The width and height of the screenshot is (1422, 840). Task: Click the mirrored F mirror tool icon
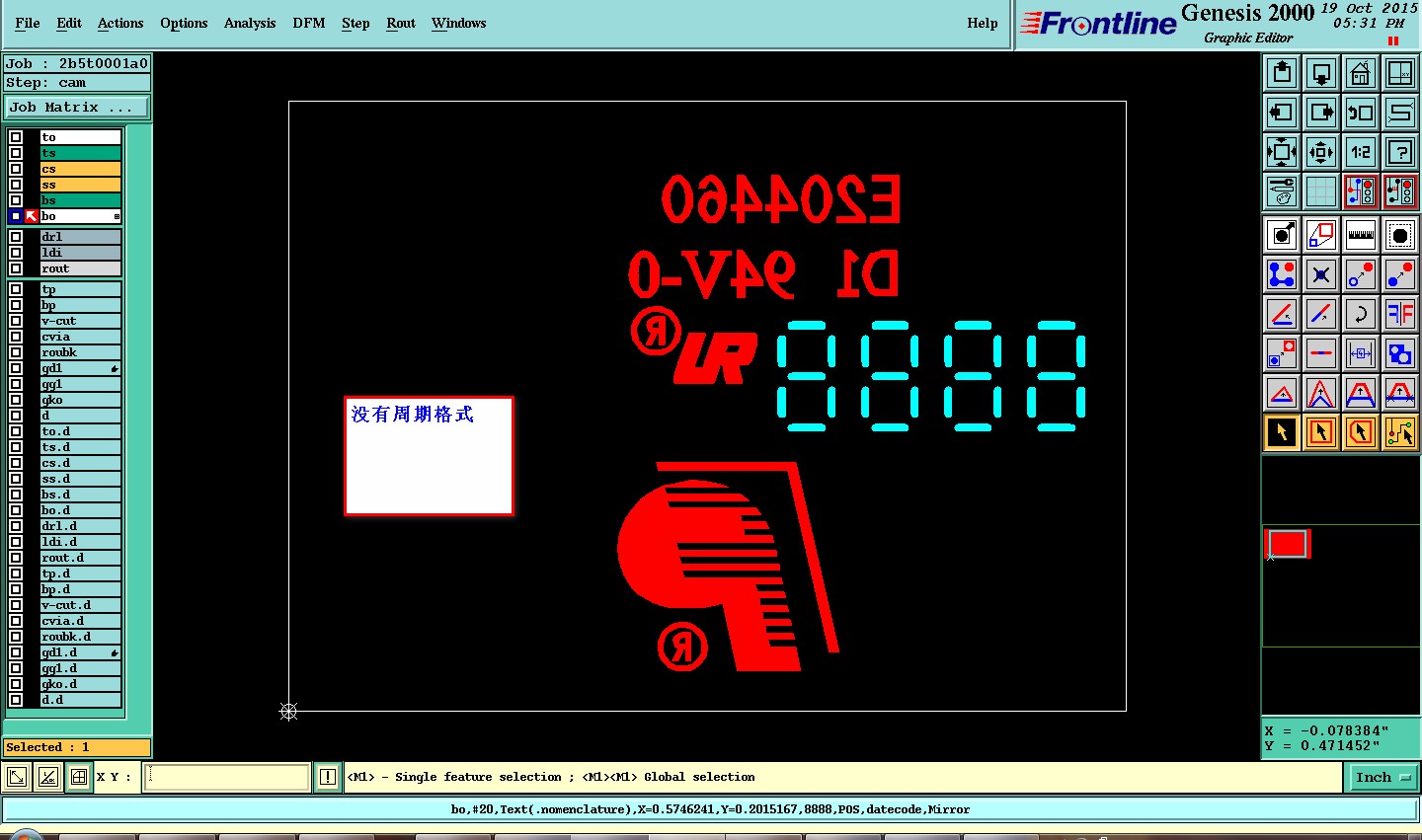[x=1400, y=314]
